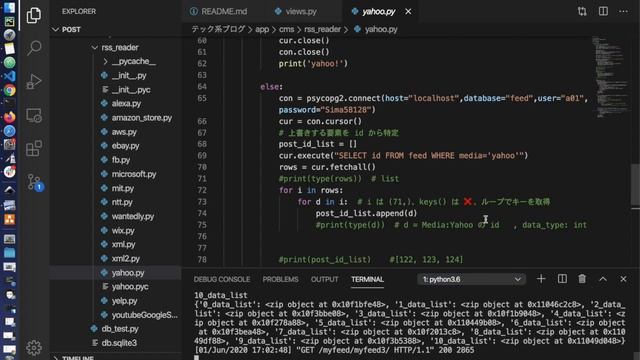Open the Remote Explorer view
Image resolution: width=640 pixels, height=360 pixels.
pyautogui.click(x=33, y=116)
